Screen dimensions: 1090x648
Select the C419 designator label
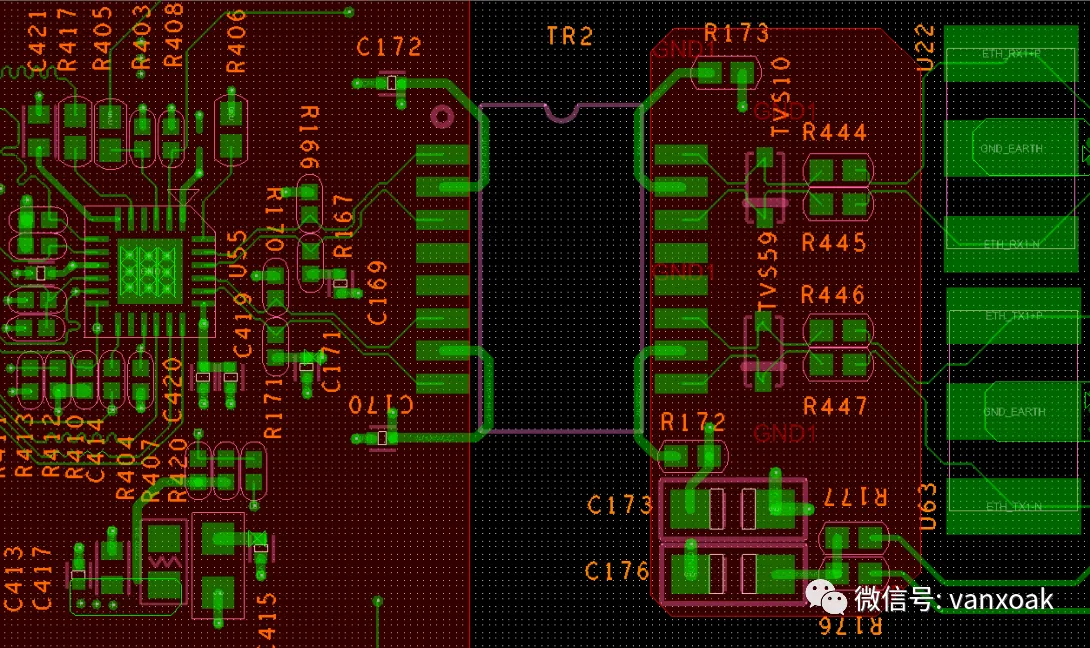242,325
